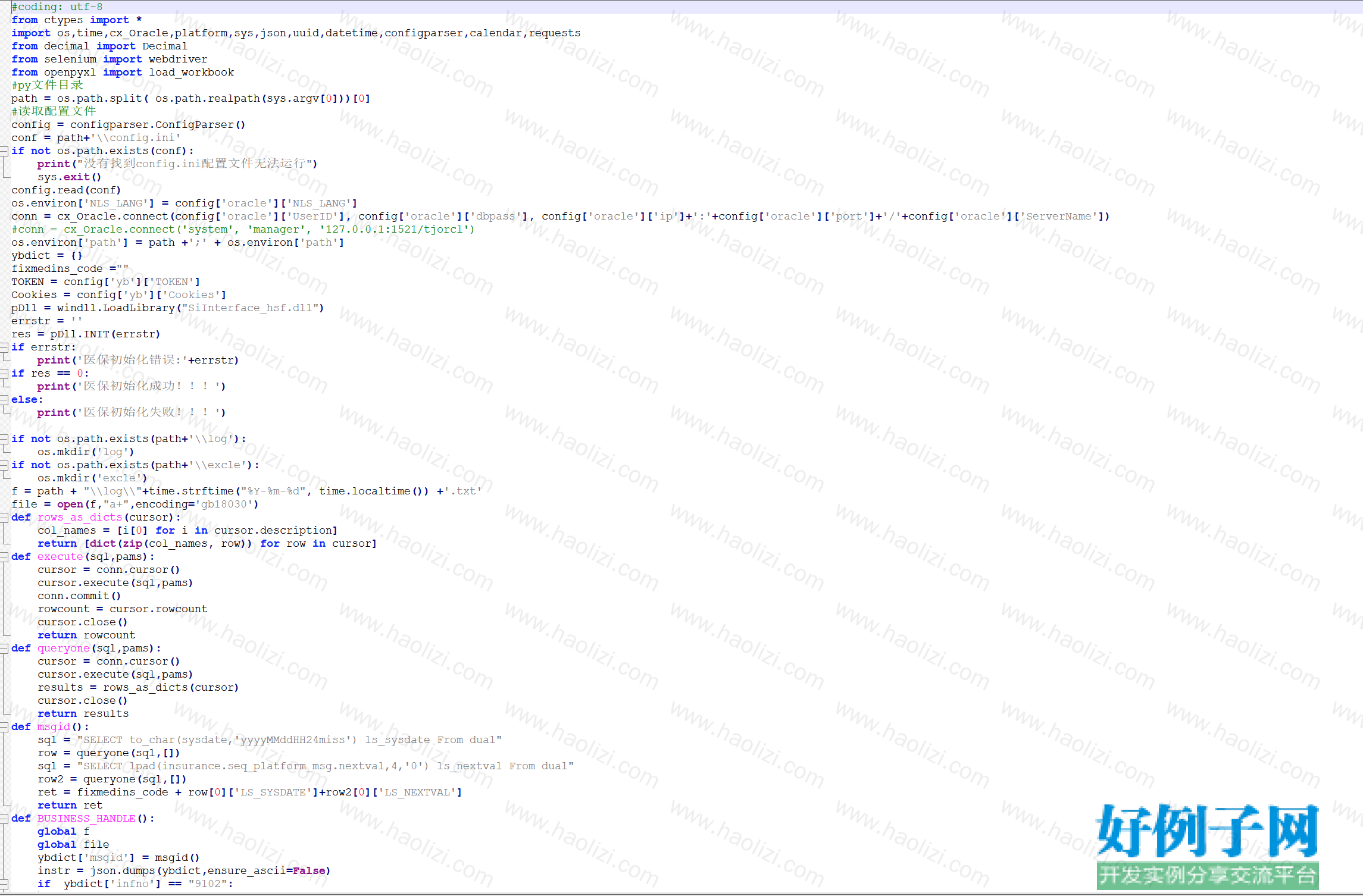
Task: Click the SELECT lpad(insurance.seq_platform_msg SQL string
Action: 326,766
